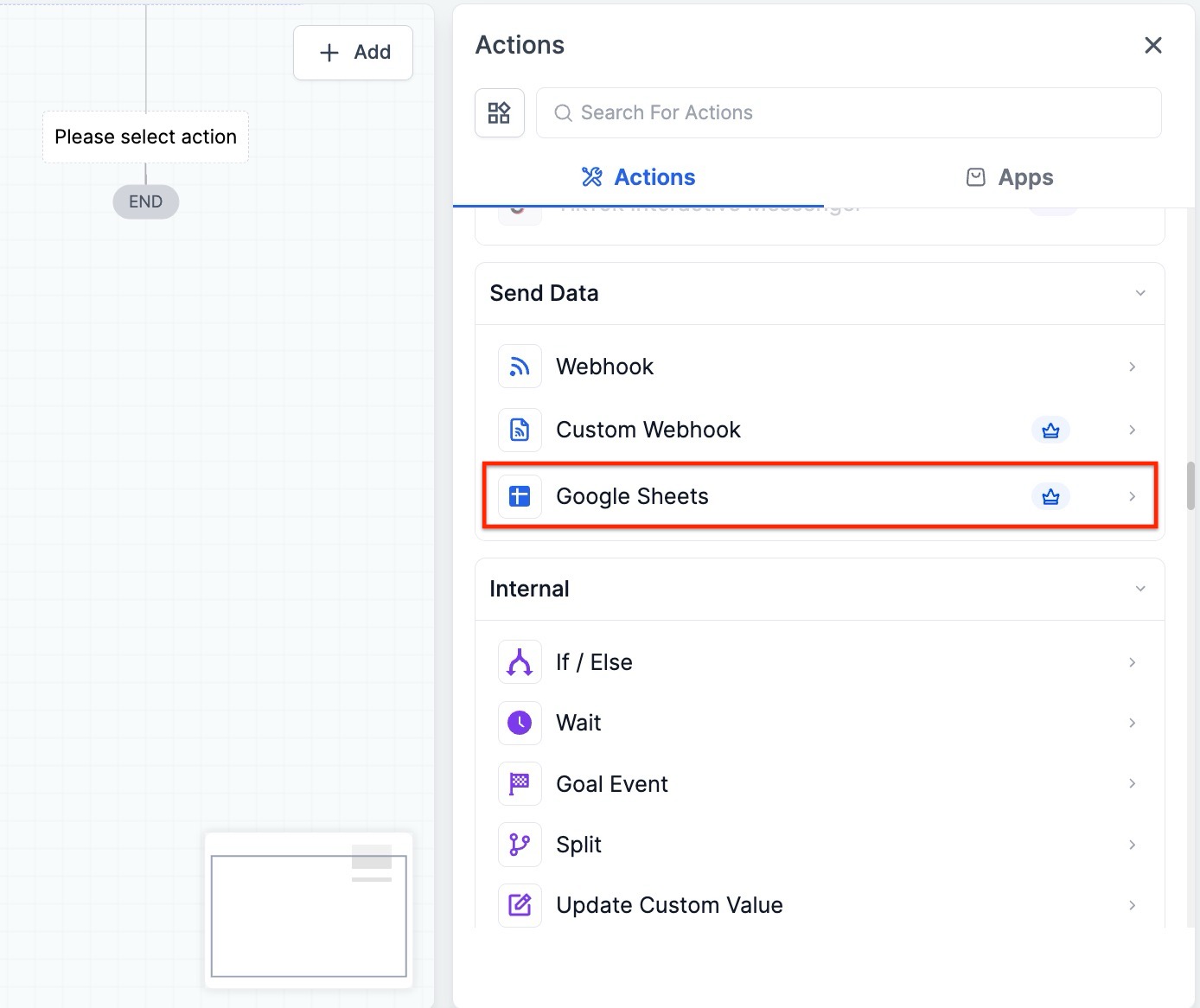The width and height of the screenshot is (1200, 1008).
Task: Select the Update Custom Value edit icon
Action: [x=520, y=905]
